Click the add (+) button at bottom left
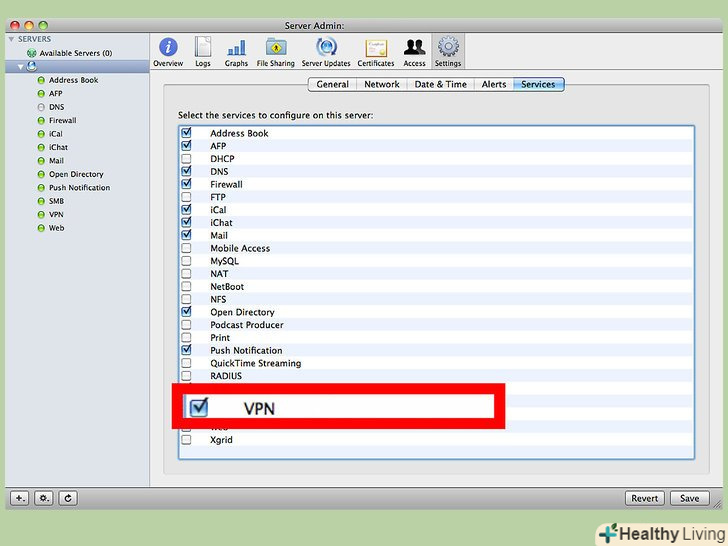The width and height of the screenshot is (728, 546). click(x=20, y=498)
